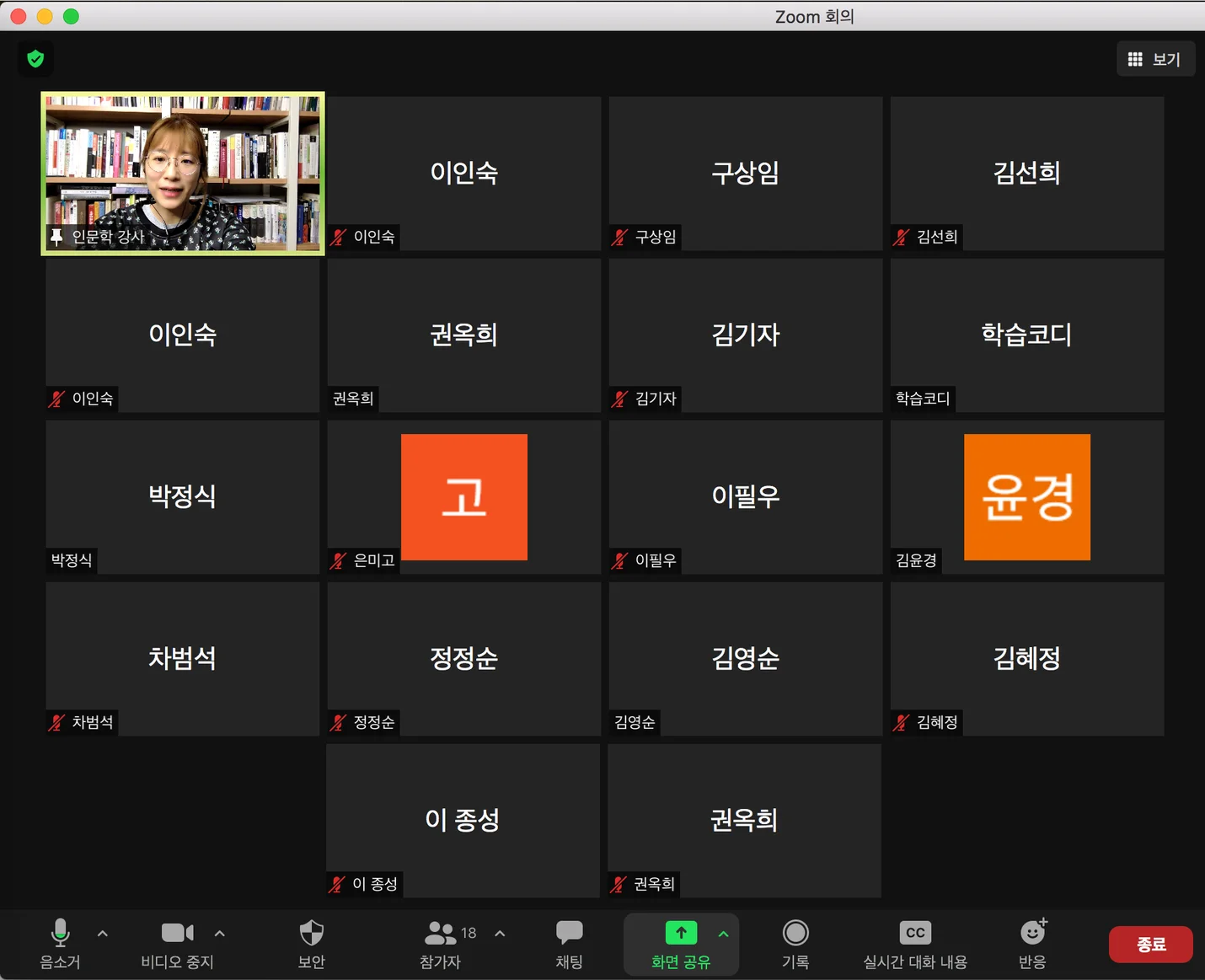Click muted mic icon for 차범석
The height and width of the screenshot is (980, 1205).
coord(56,723)
